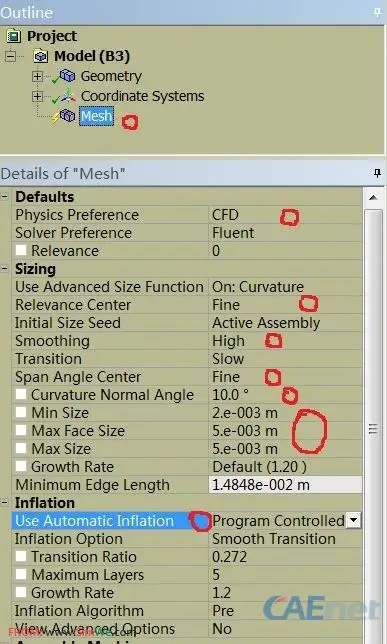The image size is (387, 644).
Task: Click Growth Rate value Default (1.20)
Action: 259,467
